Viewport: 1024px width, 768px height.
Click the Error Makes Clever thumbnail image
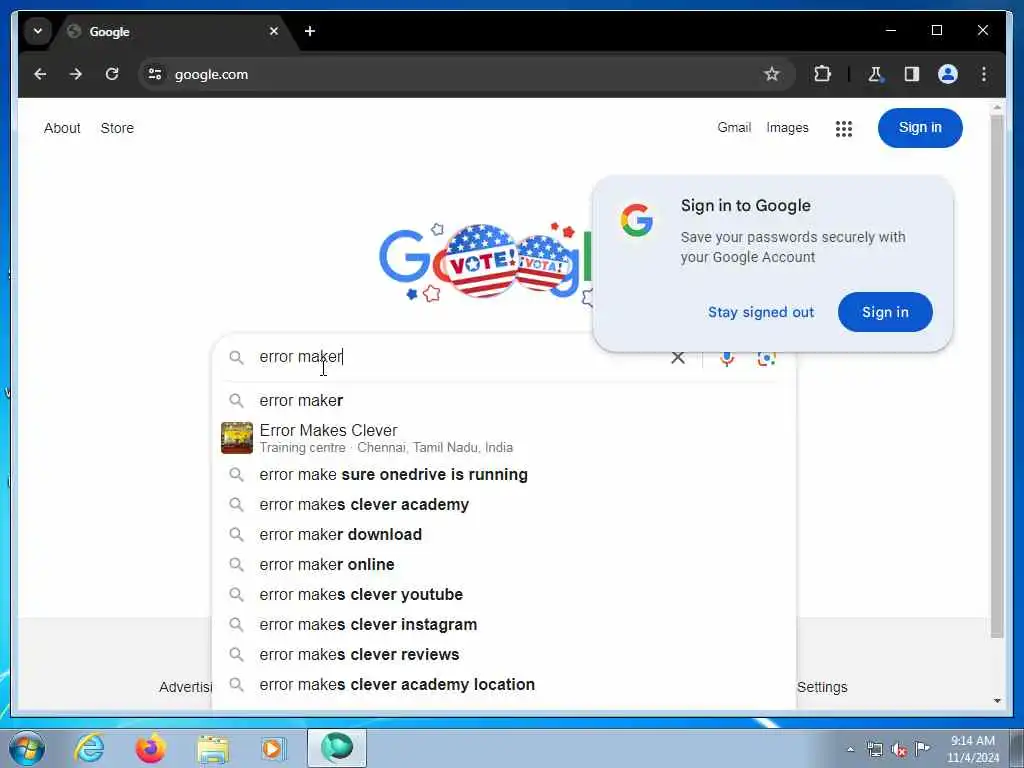236,438
